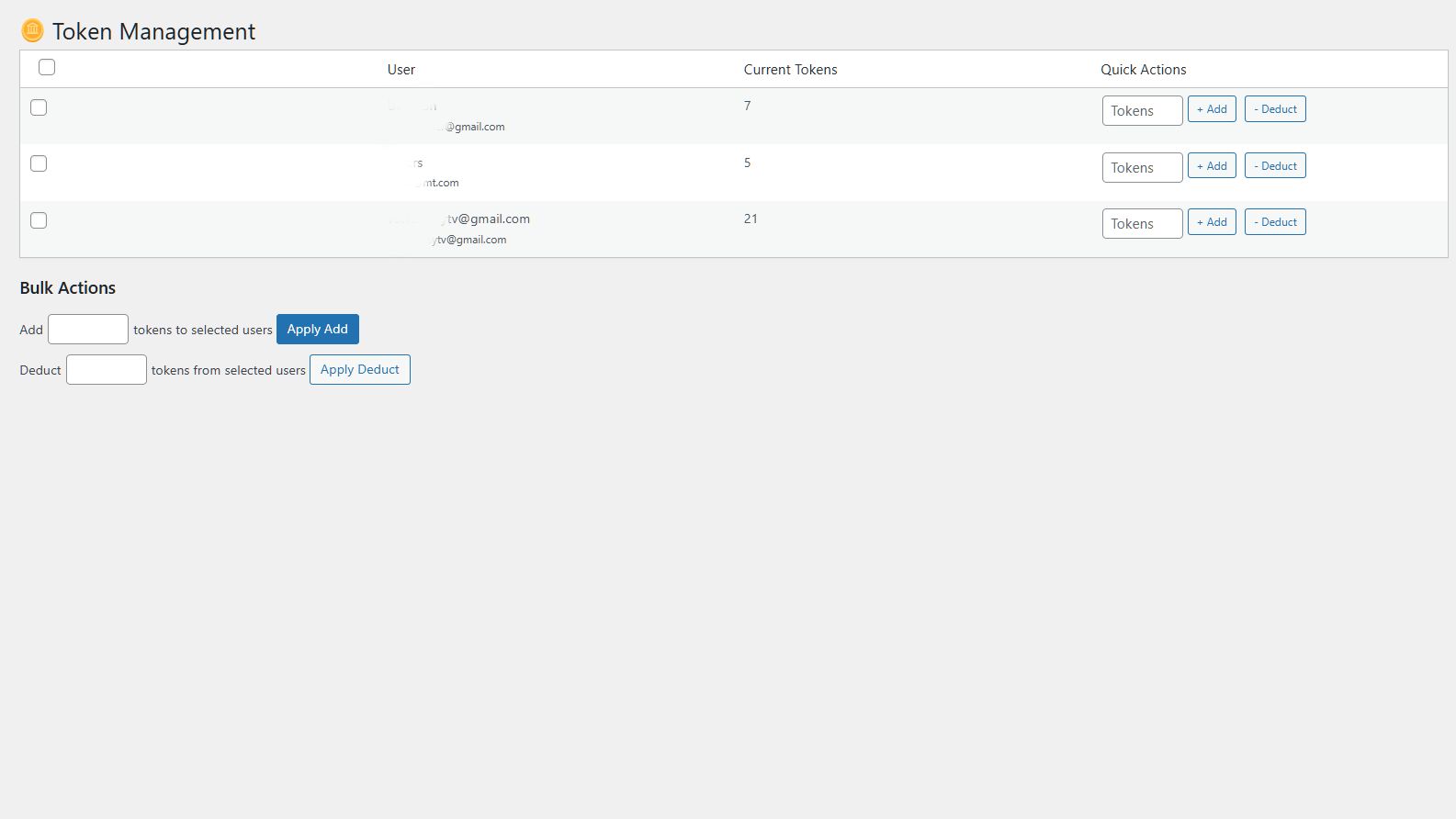Screen dimensions: 1456x819
Task: Toggle the select-all checkbox in table header
Action: coord(47,67)
